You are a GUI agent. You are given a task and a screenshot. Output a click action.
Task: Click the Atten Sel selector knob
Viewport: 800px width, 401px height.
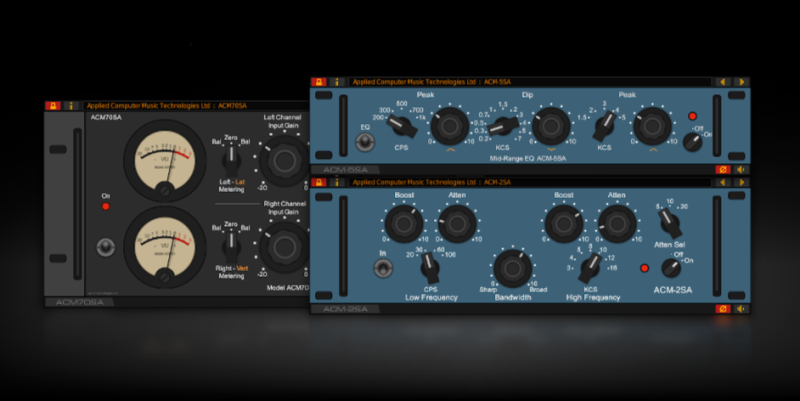[x=669, y=222]
